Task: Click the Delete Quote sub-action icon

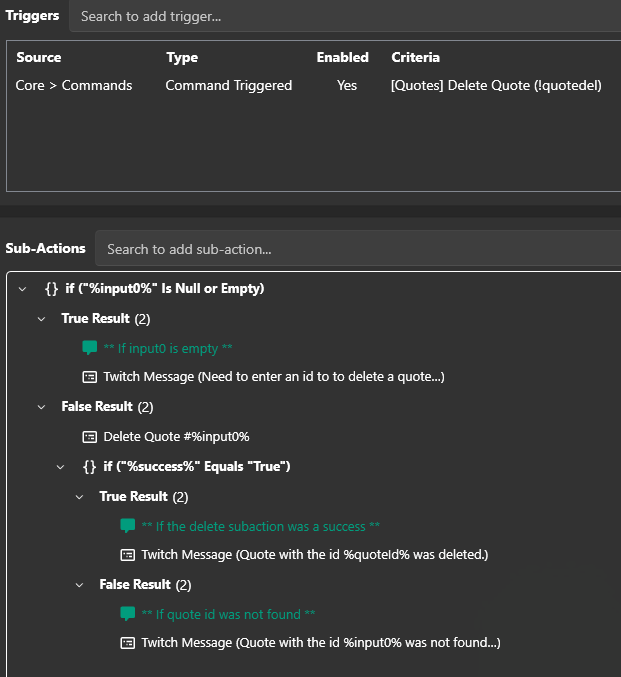Action: (90, 437)
